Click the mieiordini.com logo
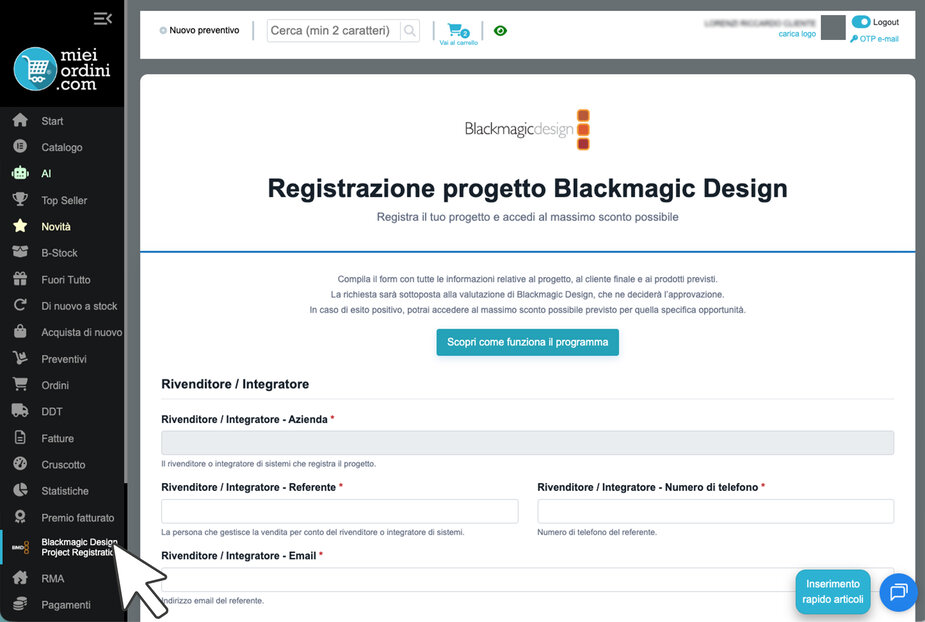The height and width of the screenshot is (622, 925). coord(62,69)
